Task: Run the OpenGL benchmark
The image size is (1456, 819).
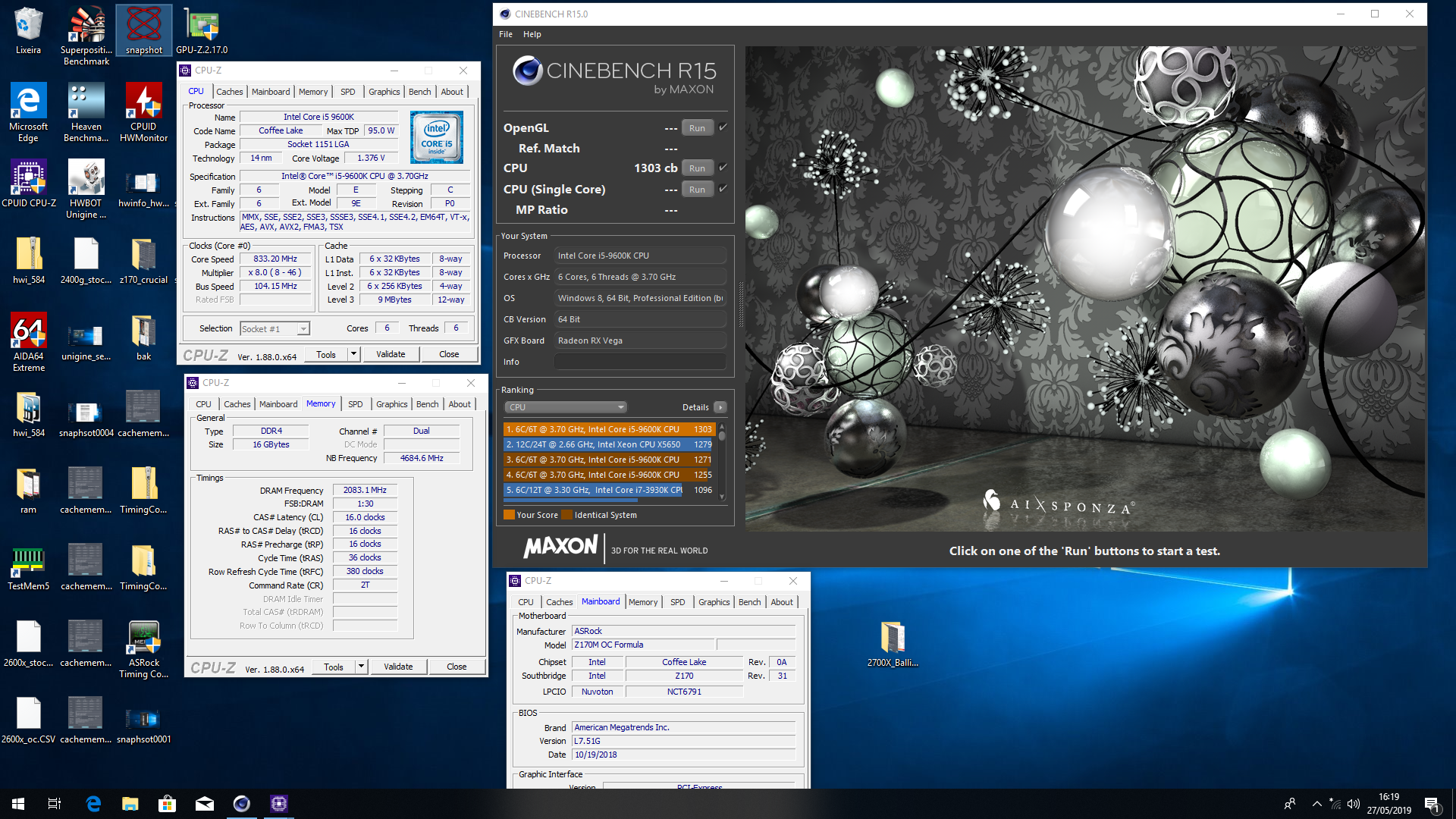Action: tap(697, 128)
